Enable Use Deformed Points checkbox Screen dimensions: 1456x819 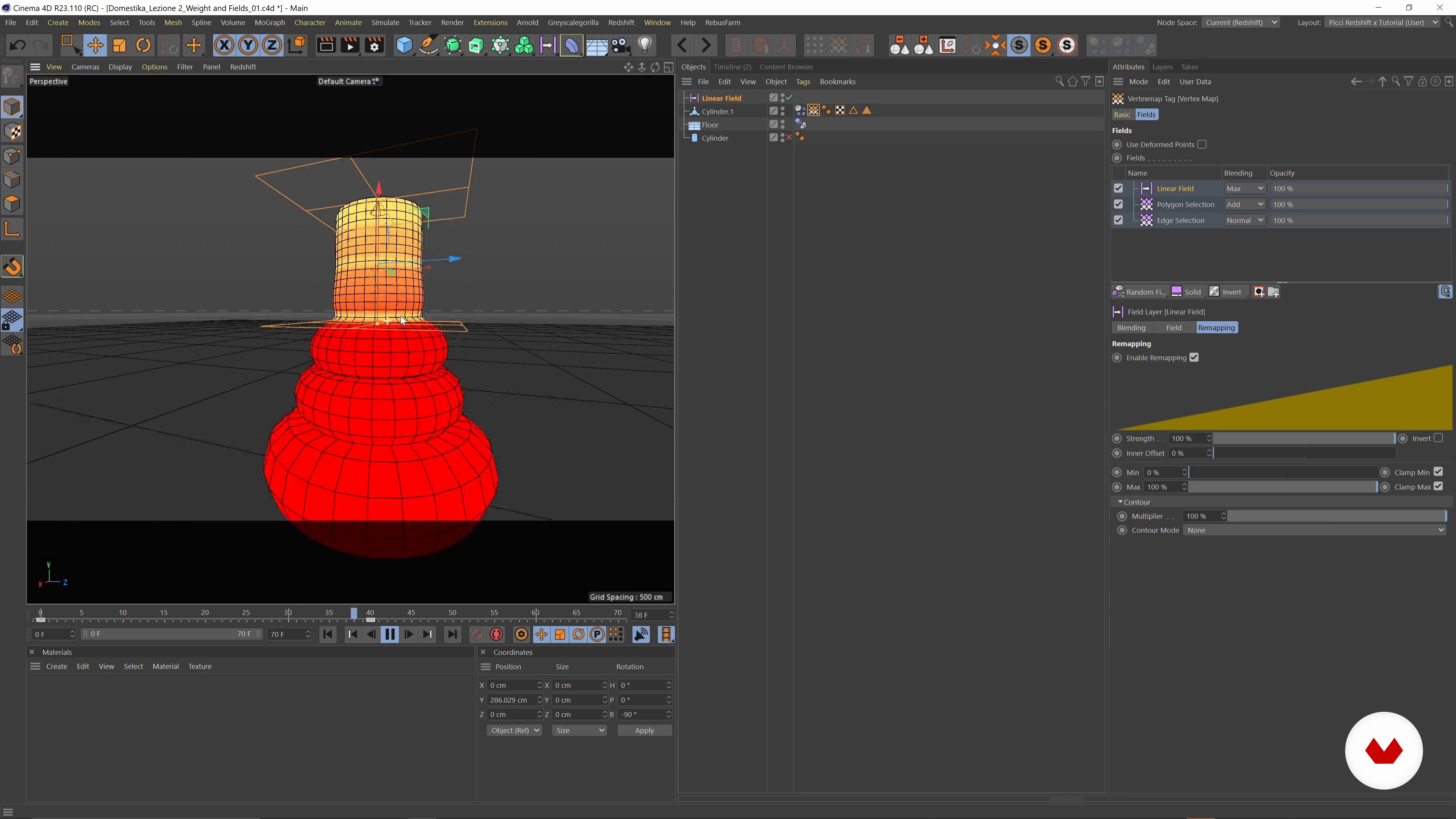click(1202, 144)
